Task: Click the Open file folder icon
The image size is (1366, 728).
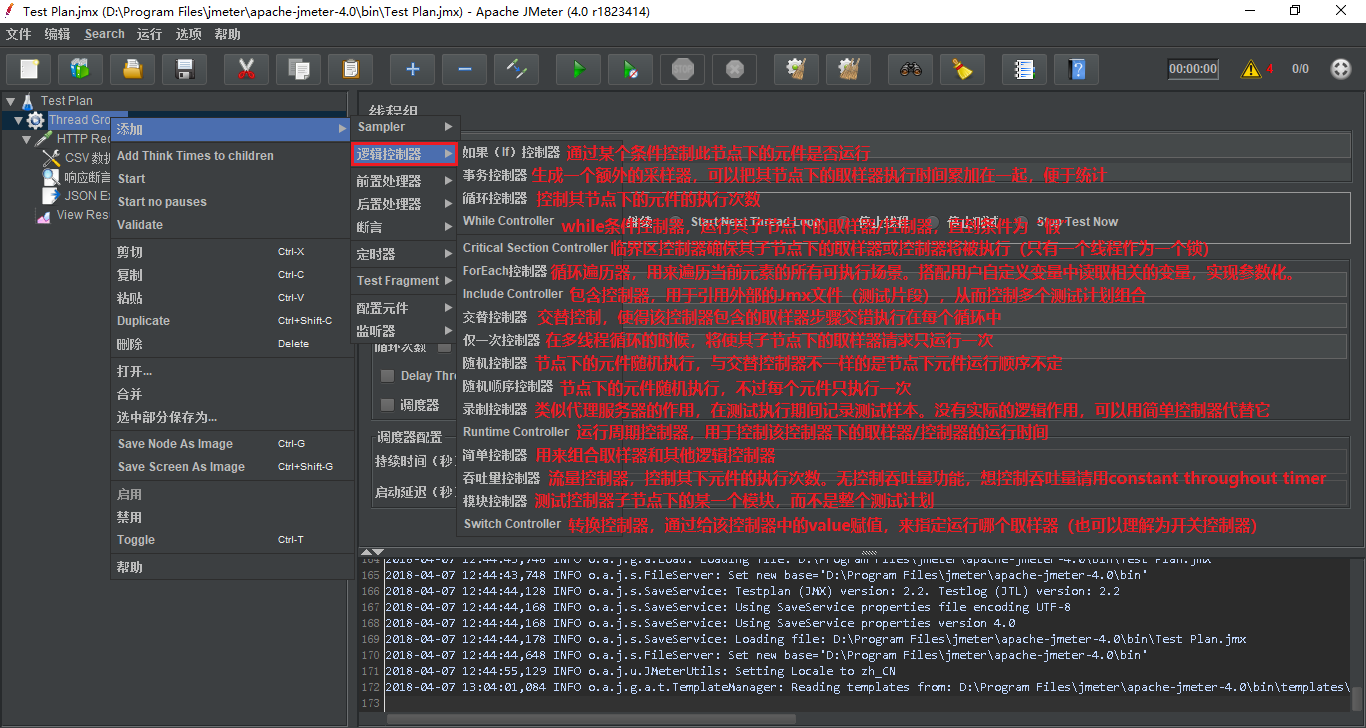Action: coord(132,69)
